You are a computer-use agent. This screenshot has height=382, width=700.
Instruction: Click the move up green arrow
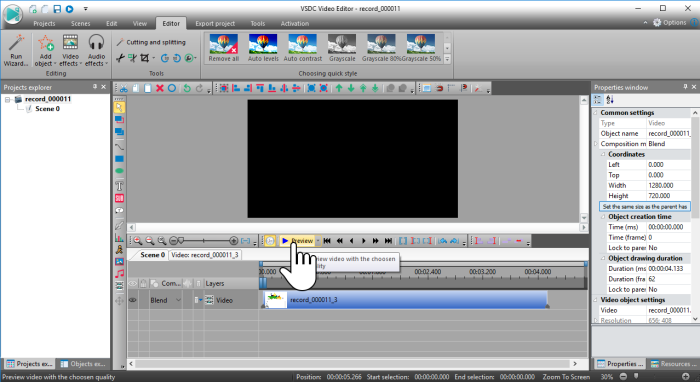tap(339, 88)
